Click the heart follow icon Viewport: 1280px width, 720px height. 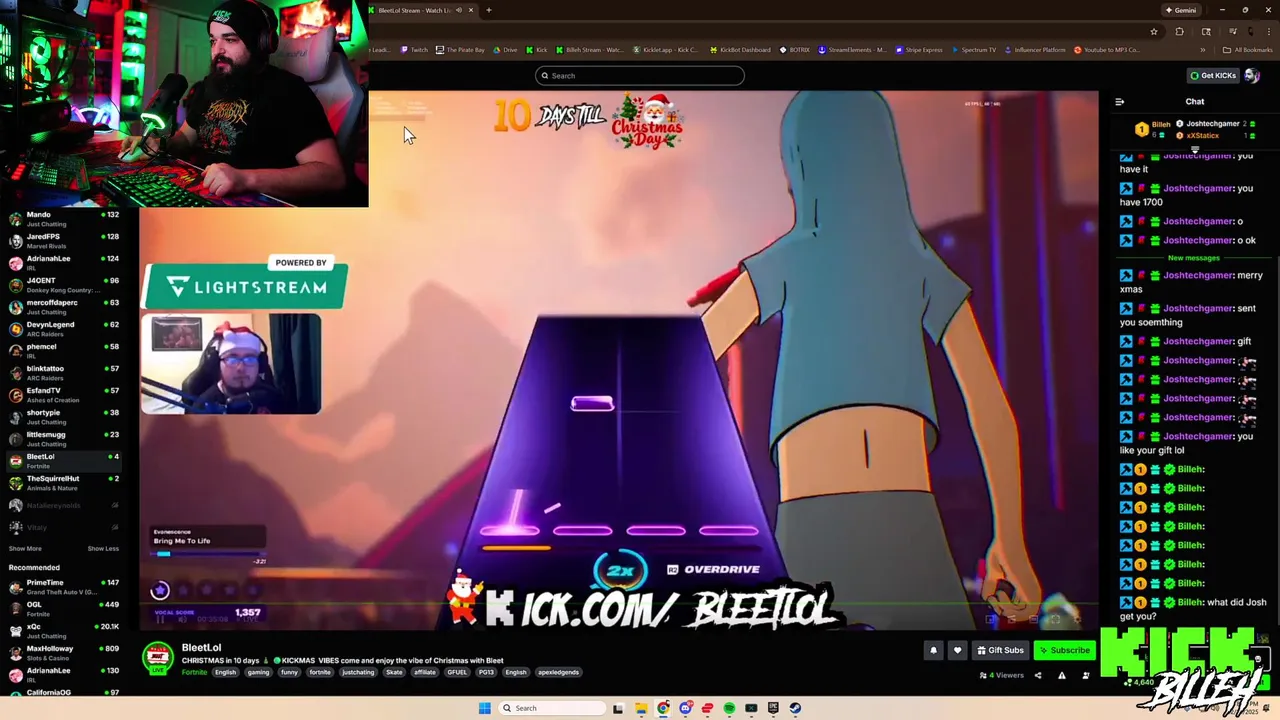(x=957, y=650)
